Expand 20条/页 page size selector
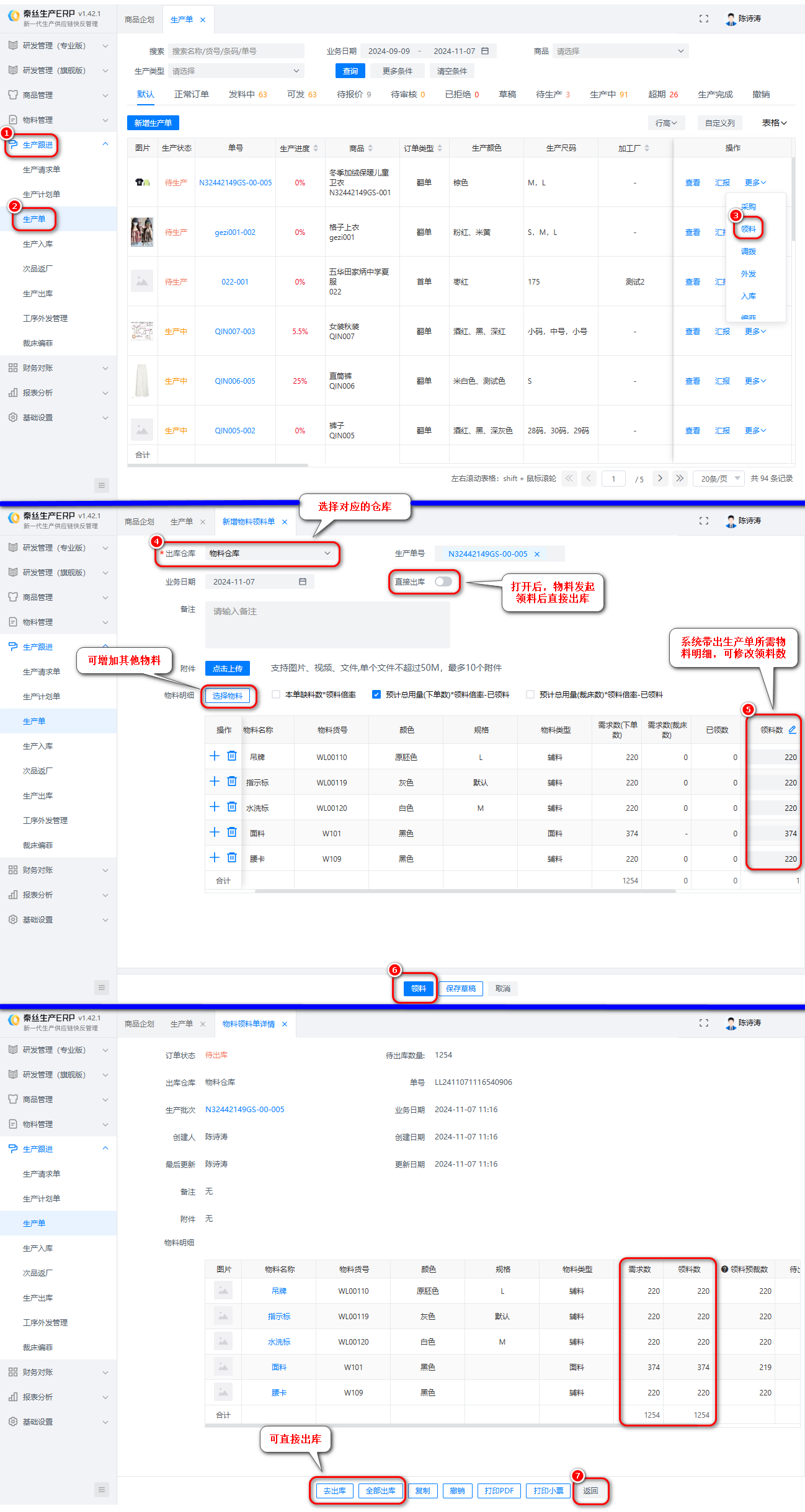The height and width of the screenshot is (1512, 805). tap(719, 479)
